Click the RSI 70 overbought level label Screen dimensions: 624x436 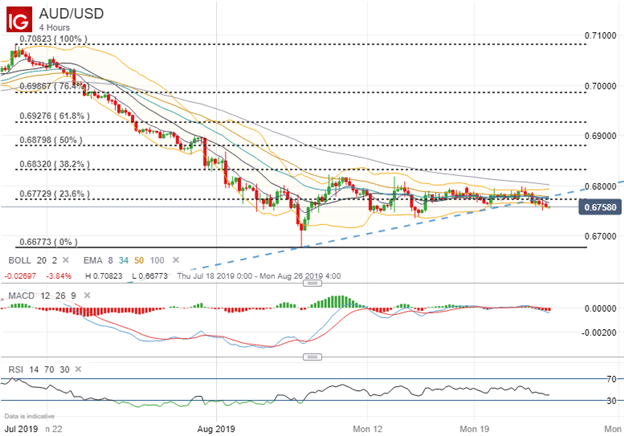[x=611, y=379]
